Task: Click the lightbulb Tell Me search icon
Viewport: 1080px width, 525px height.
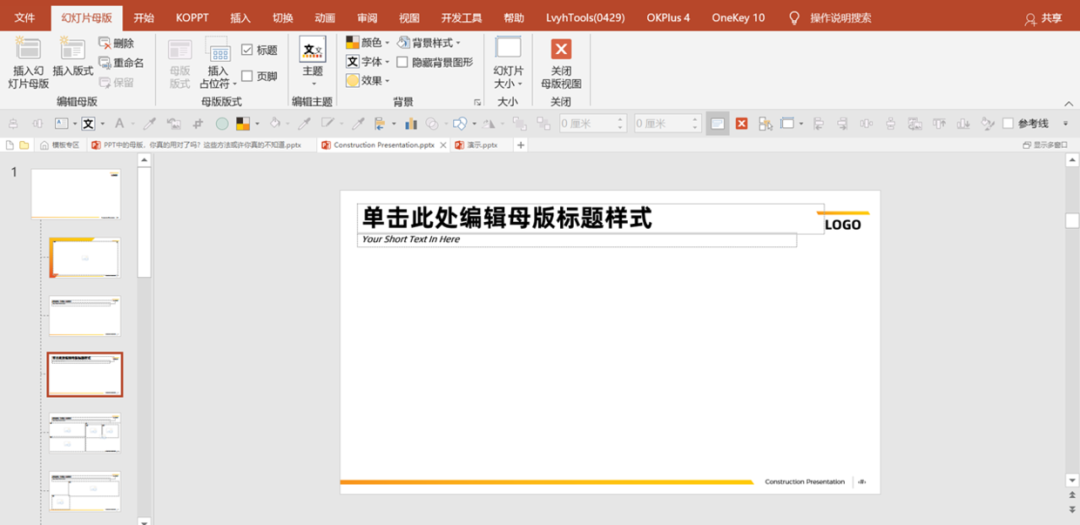Action: point(794,17)
